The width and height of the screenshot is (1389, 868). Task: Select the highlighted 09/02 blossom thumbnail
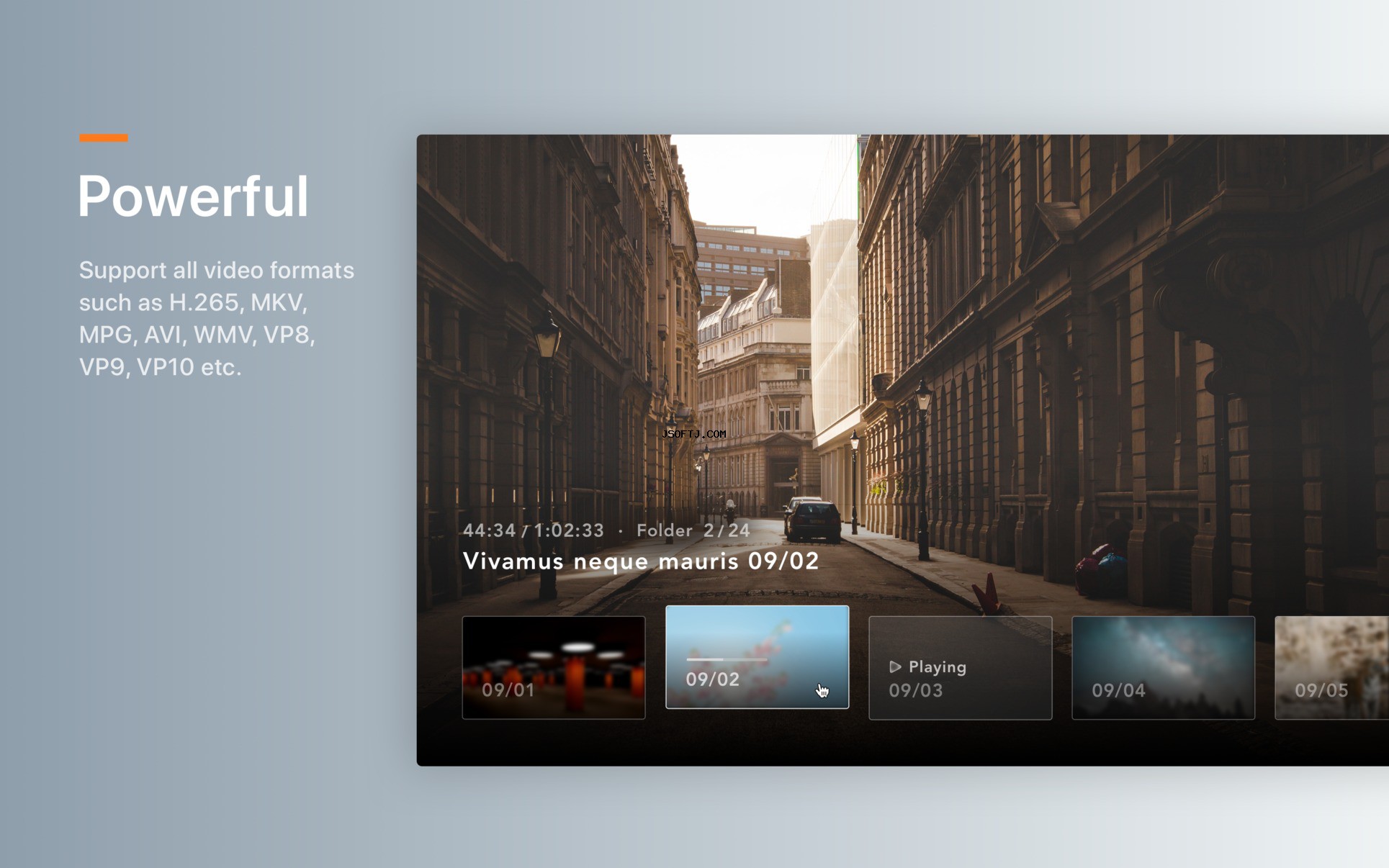[757, 657]
